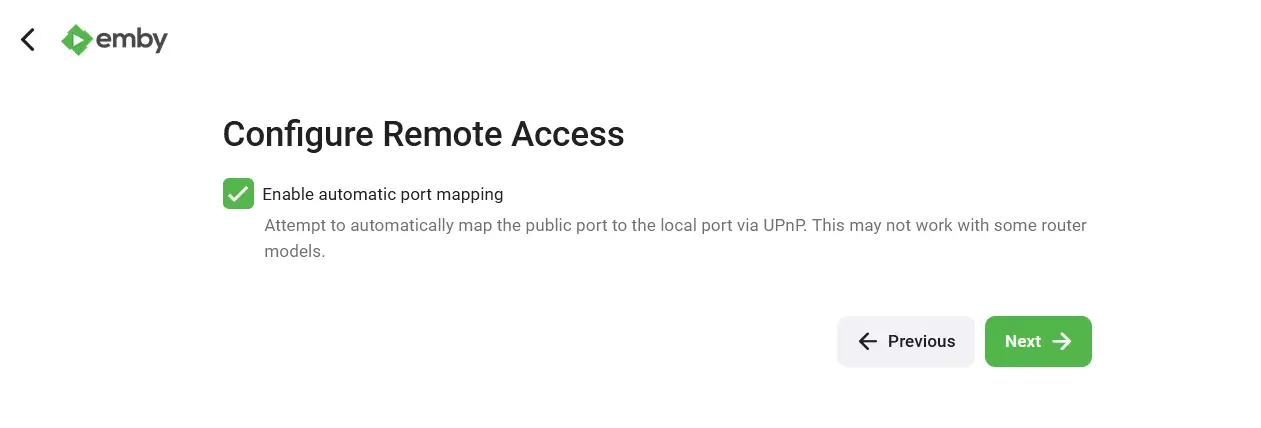Screen dimensions: 1261x428
Task: Return to the Previous wizard step
Action: pos(906,342)
